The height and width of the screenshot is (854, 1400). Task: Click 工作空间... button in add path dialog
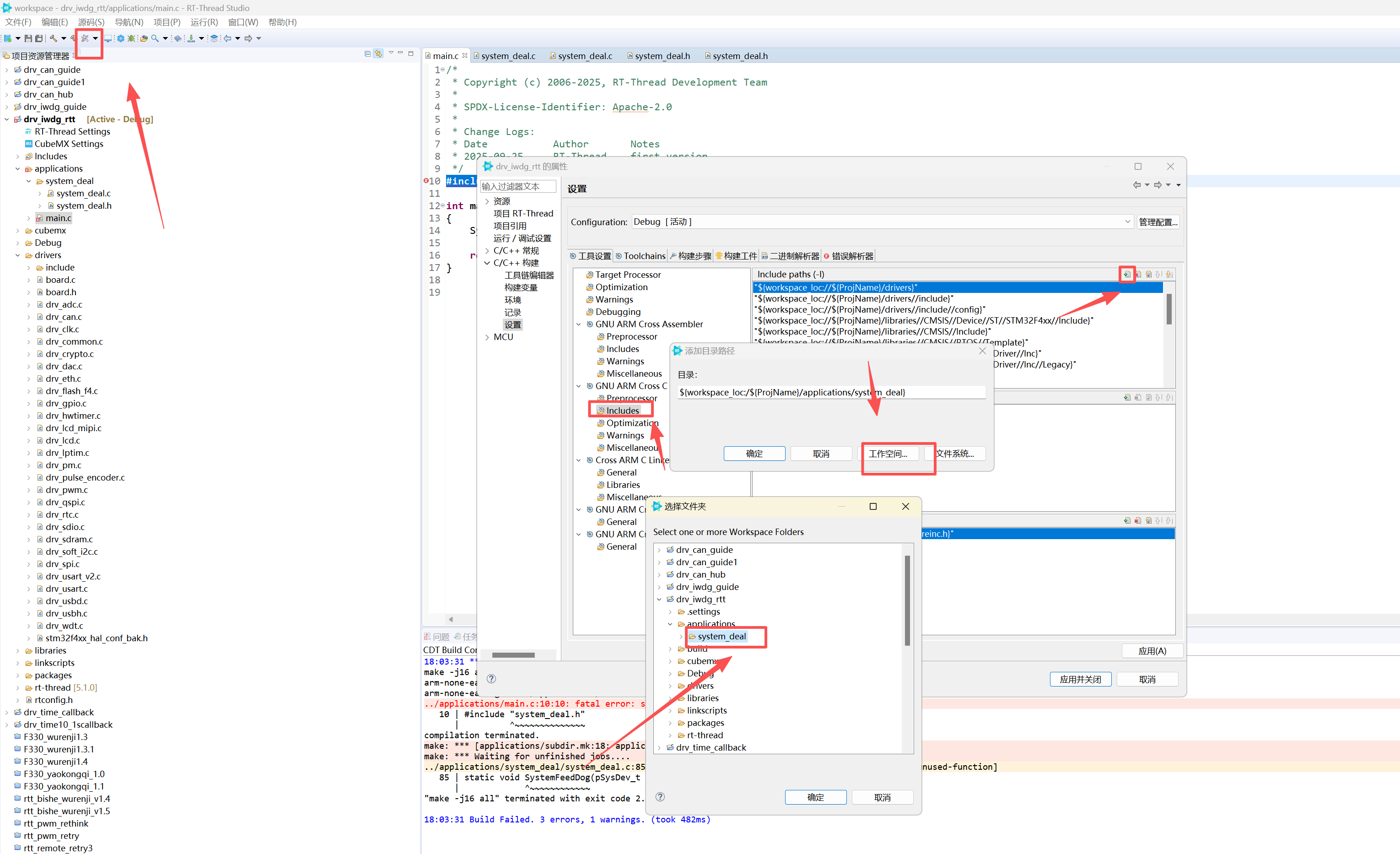tap(888, 454)
